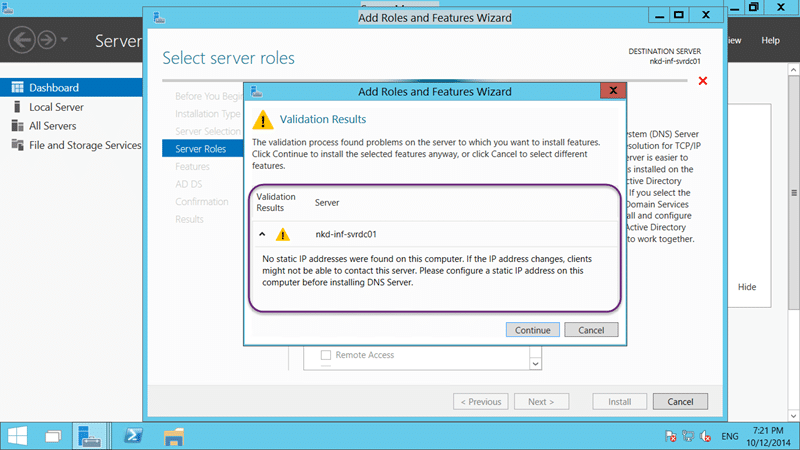Open the Installation Type wizard step

point(208,114)
